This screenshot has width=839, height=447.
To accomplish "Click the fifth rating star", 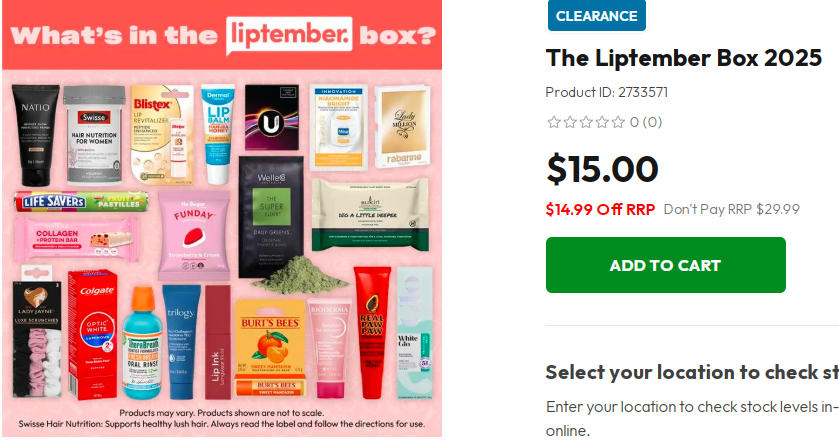I will tap(618, 122).
